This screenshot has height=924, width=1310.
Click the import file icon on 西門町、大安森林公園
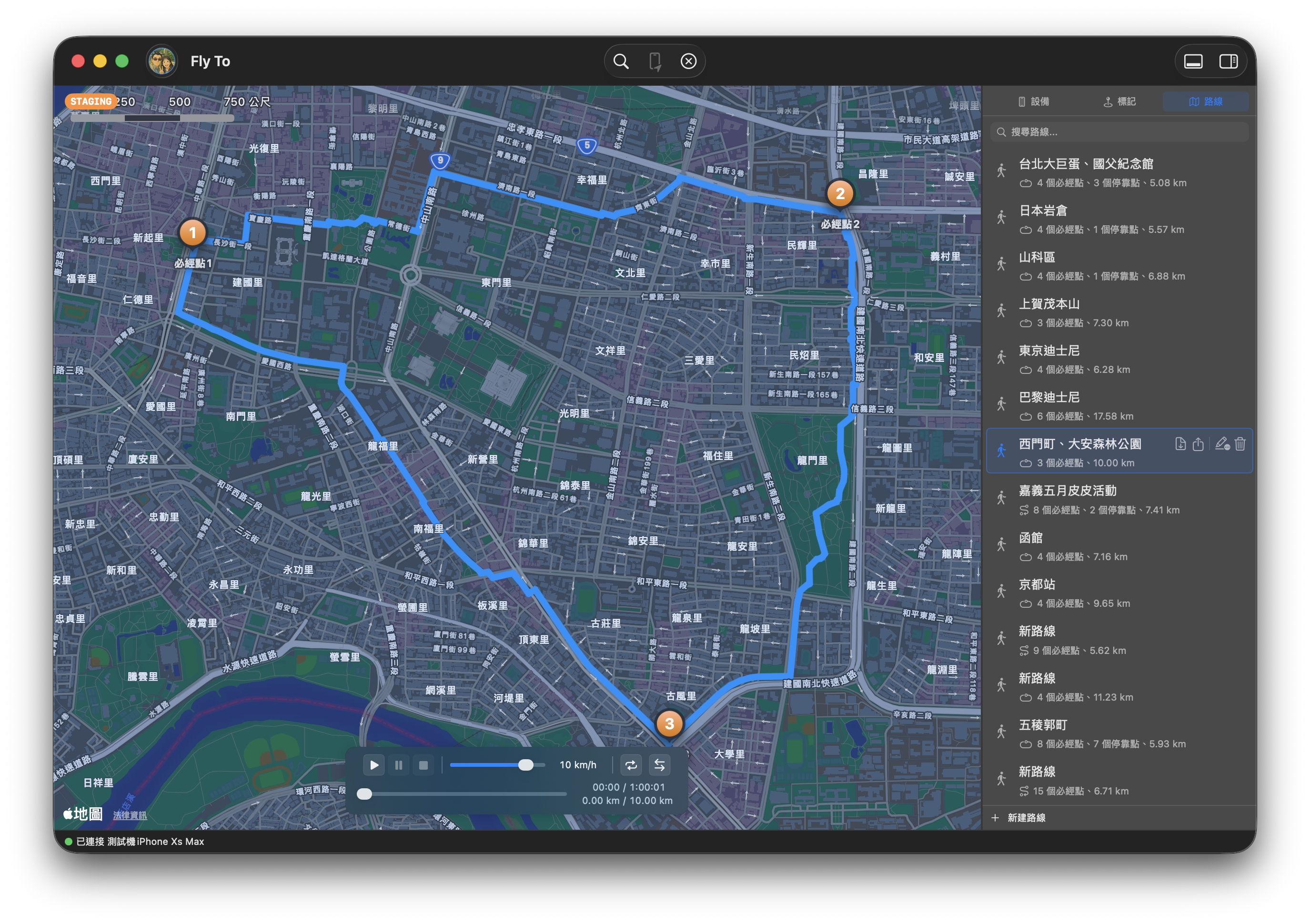1180,444
